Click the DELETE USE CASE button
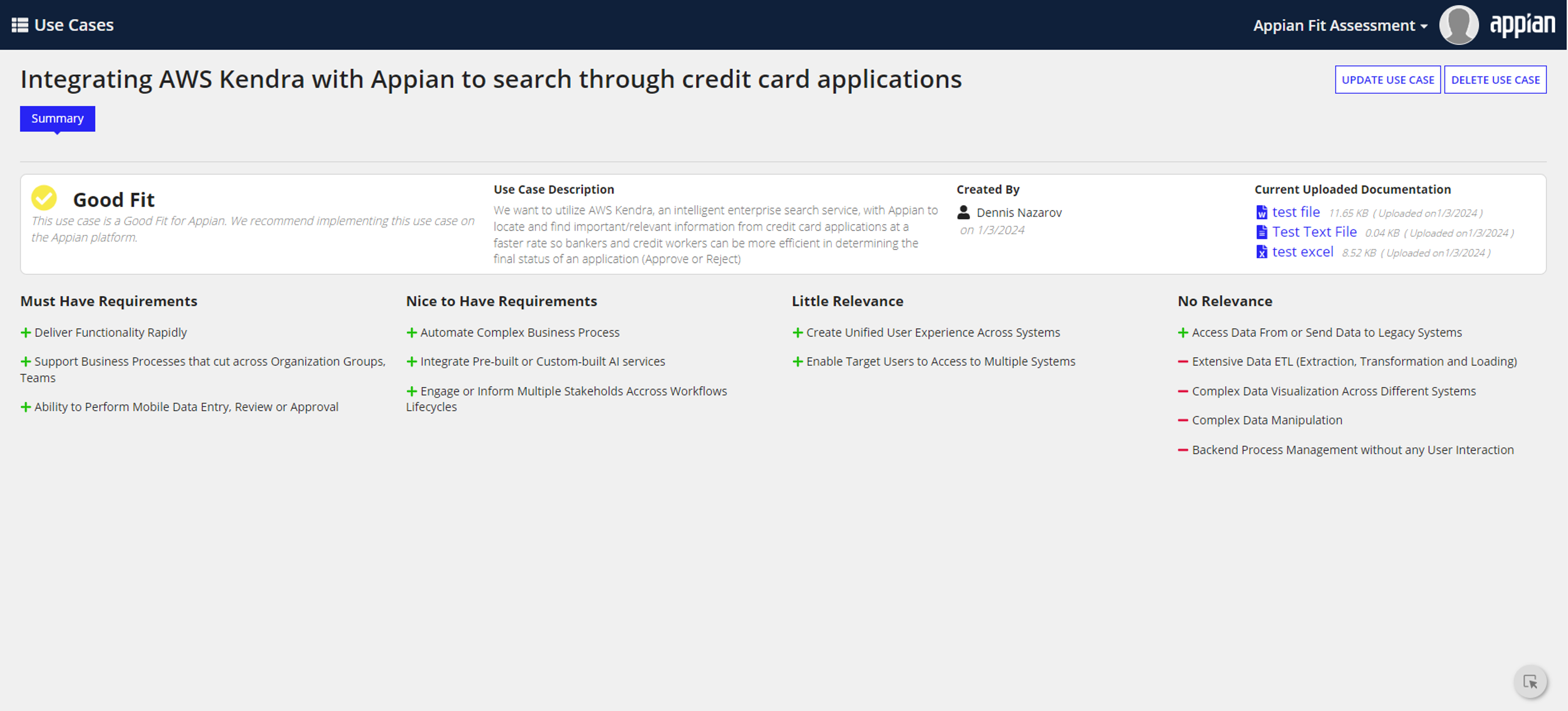Screen dimensions: 1568x711 [x=1495, y=80]
